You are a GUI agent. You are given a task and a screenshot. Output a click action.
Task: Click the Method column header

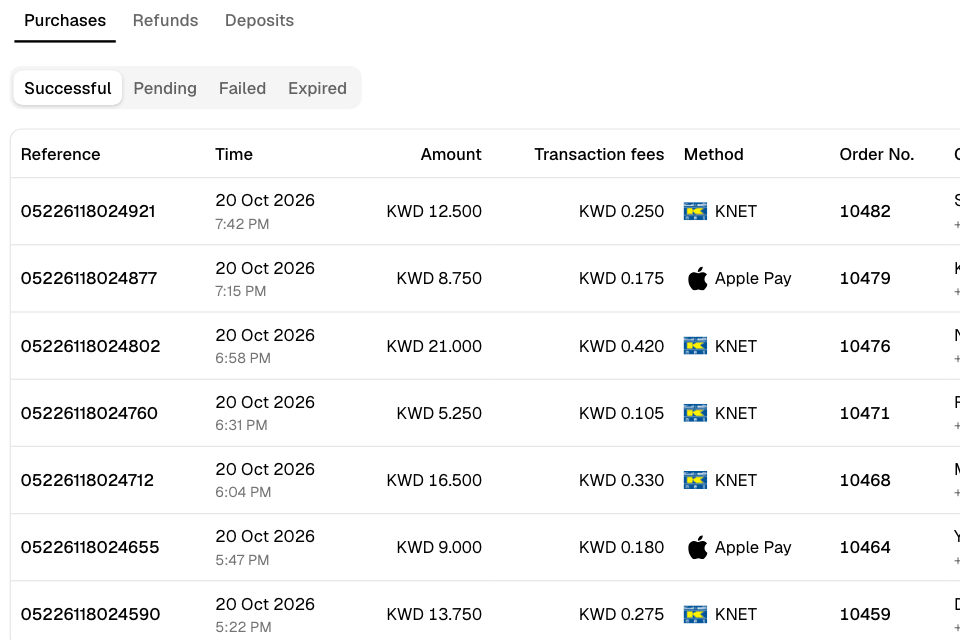pos(713,154)
